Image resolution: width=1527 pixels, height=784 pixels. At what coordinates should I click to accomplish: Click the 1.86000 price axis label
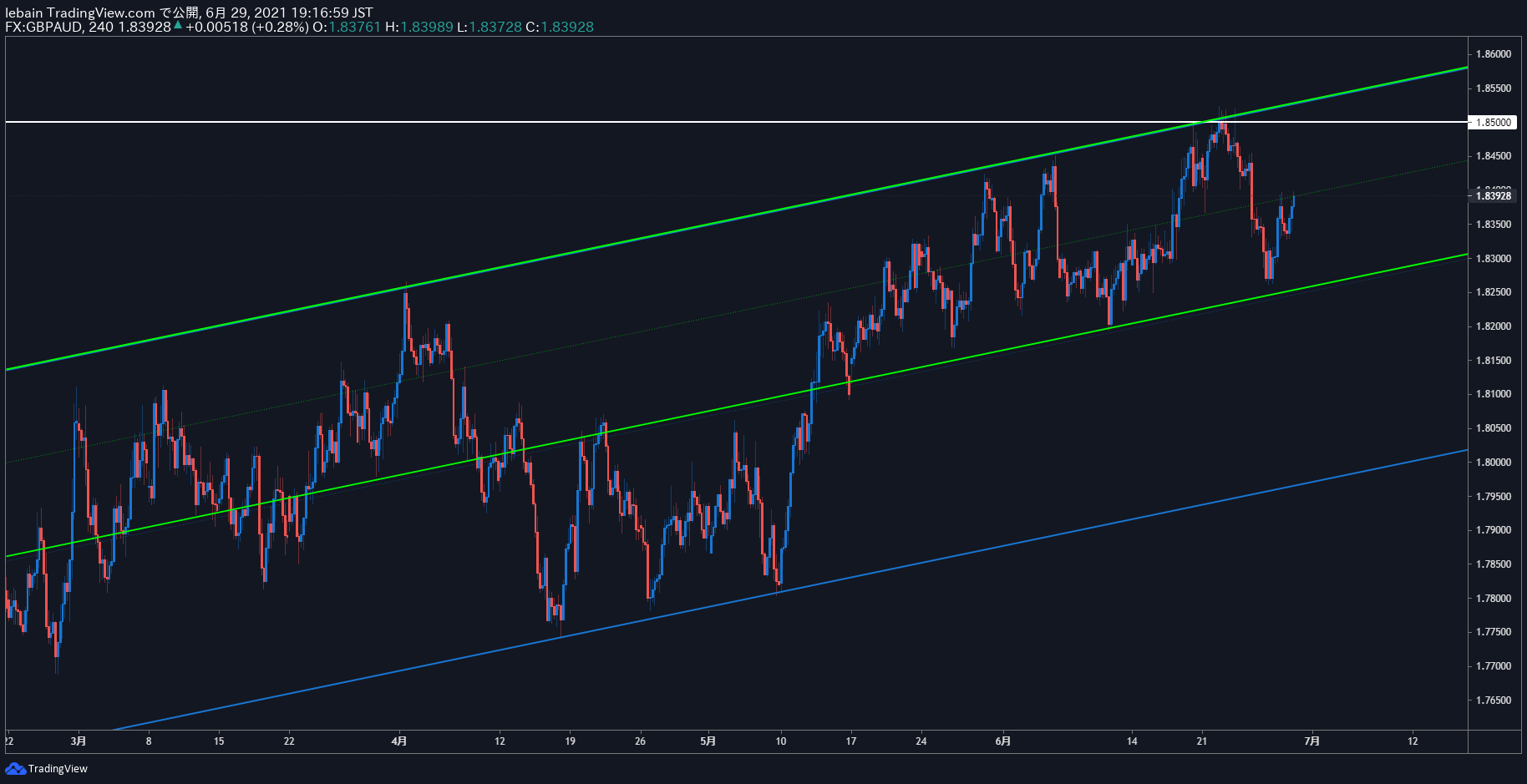coord(1494,54)
